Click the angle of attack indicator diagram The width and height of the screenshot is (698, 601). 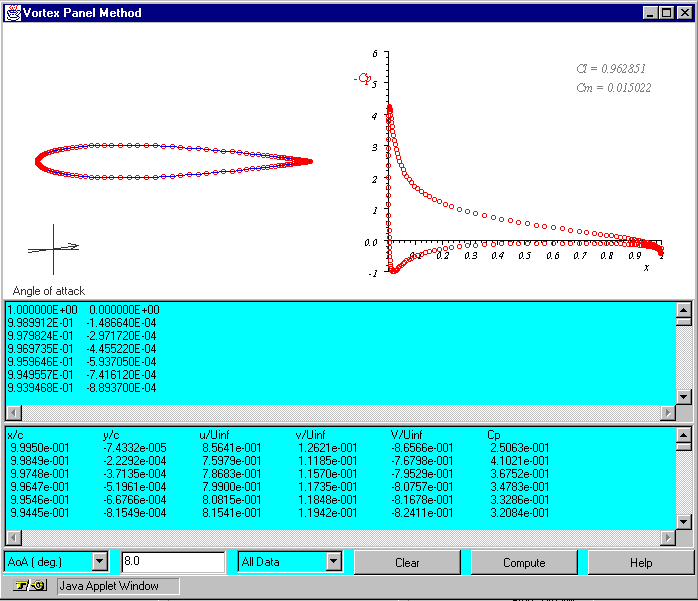[x=53, y=248]
